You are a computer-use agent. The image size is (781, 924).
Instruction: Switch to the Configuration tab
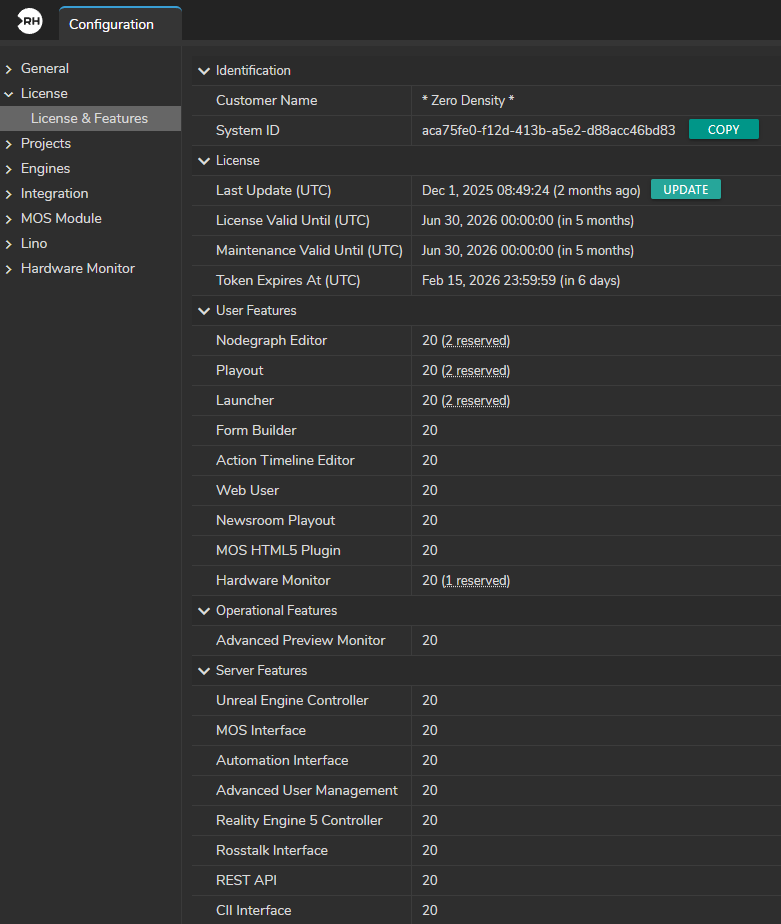(x=111, y=24)
